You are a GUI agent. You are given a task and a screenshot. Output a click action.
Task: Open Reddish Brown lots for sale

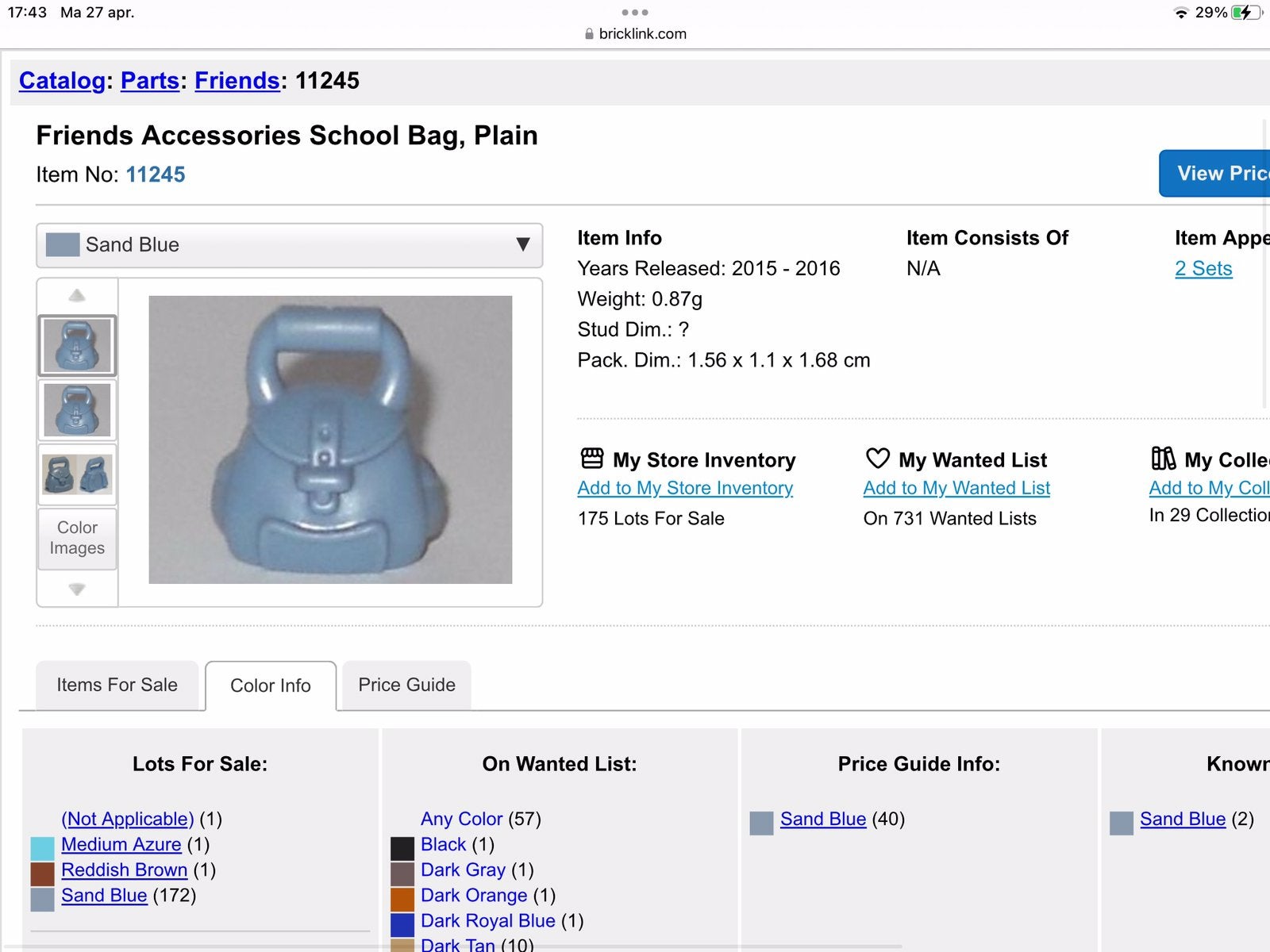coord(125,869)
